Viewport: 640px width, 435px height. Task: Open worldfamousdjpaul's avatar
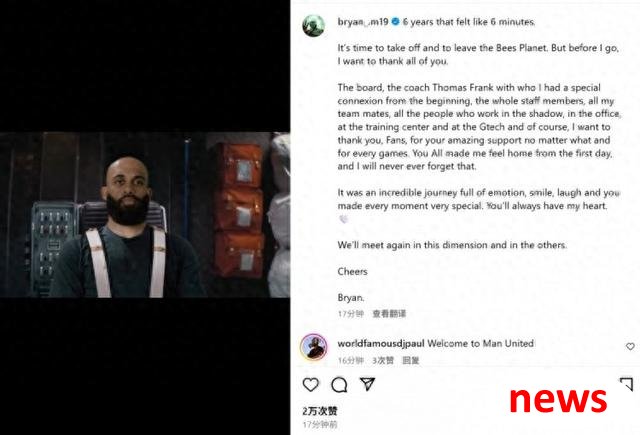click(x=313, y=347)
